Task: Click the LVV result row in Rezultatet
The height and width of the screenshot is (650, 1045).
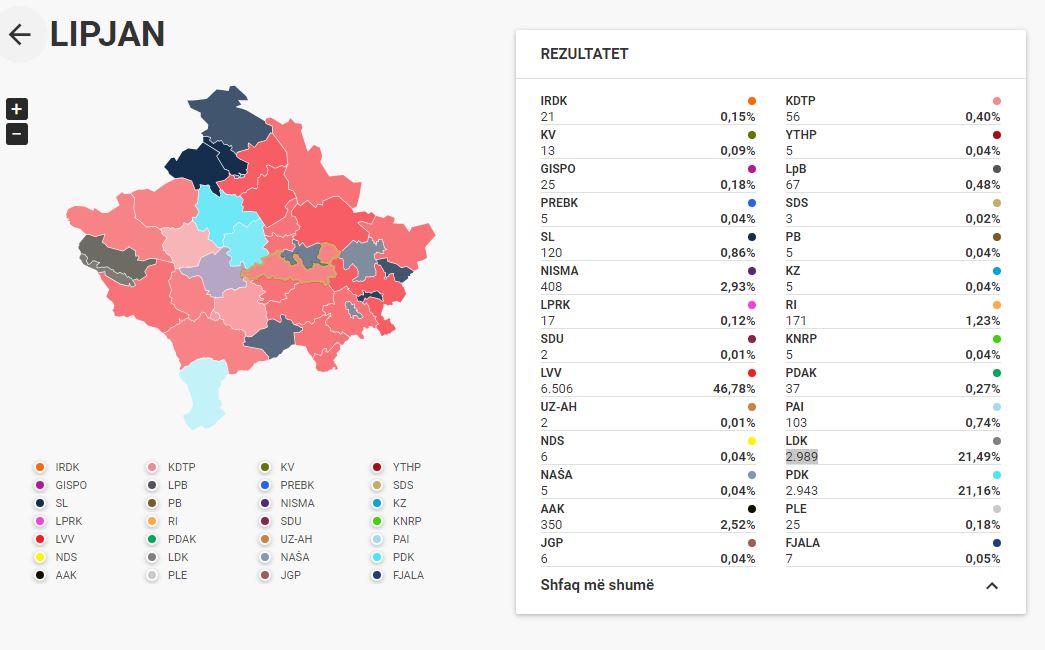Action: point(648,381)
